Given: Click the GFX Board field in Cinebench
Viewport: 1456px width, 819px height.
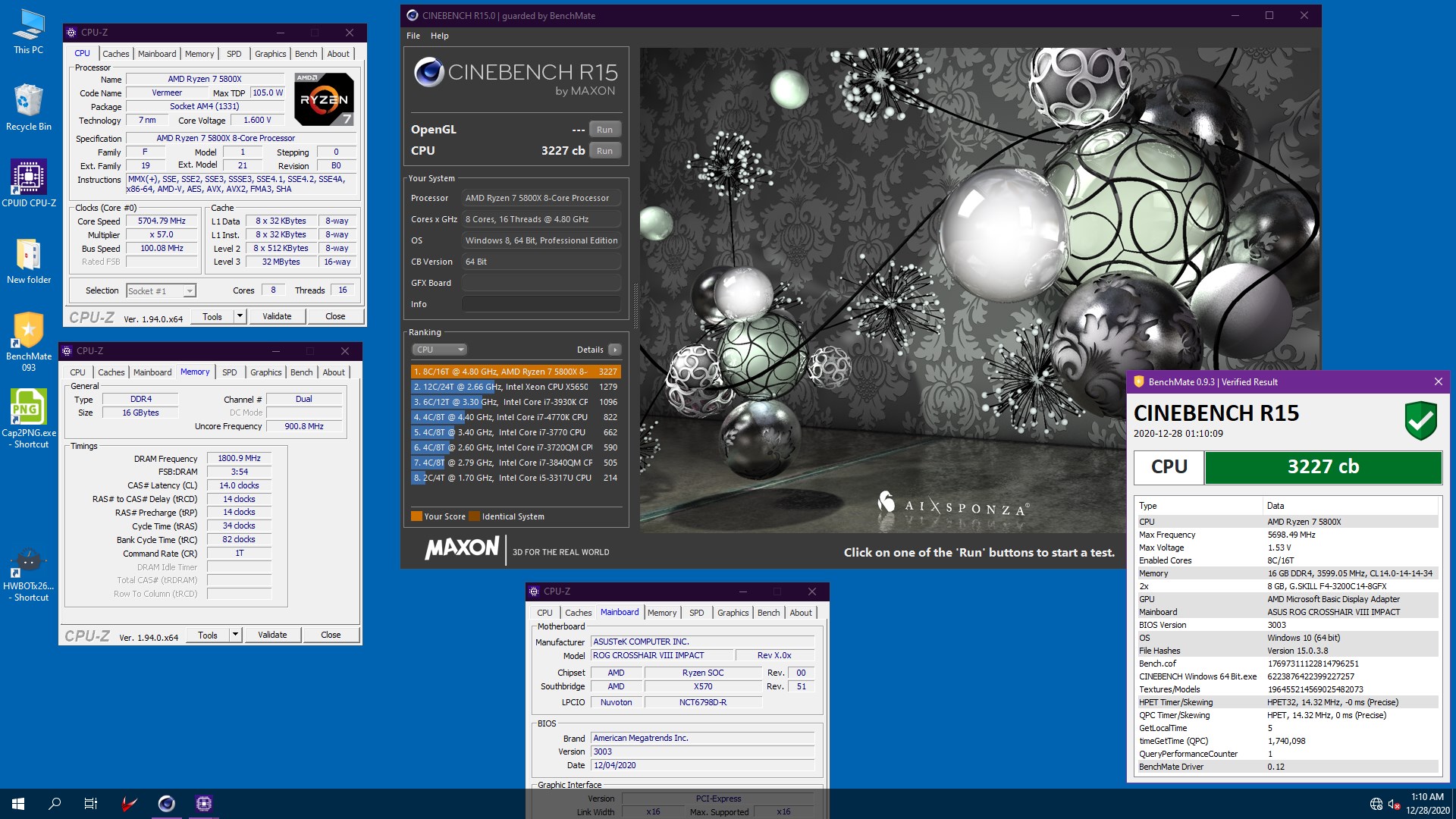Looking at the screenshot, I should pos(541,283).
